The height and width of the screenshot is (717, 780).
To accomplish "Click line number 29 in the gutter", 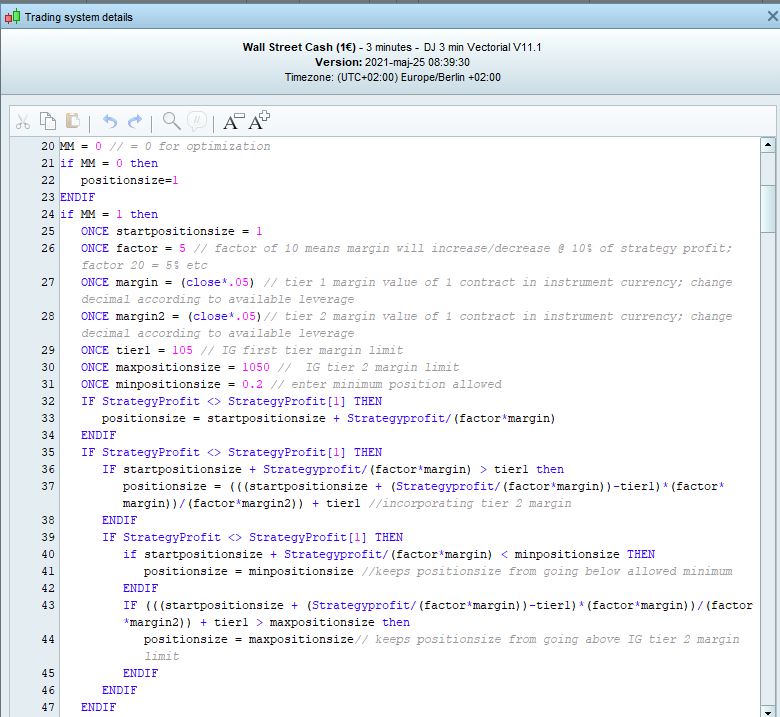I will pyautogui.click(x=48, y=350).
